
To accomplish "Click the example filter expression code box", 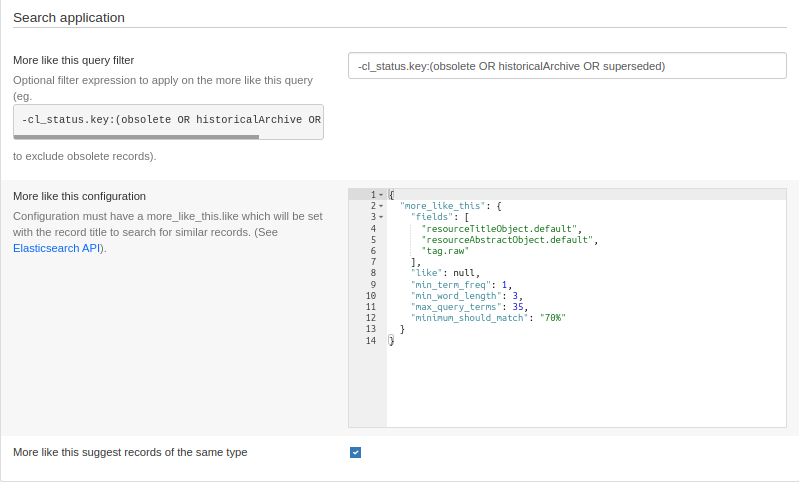I will [168, 120].
